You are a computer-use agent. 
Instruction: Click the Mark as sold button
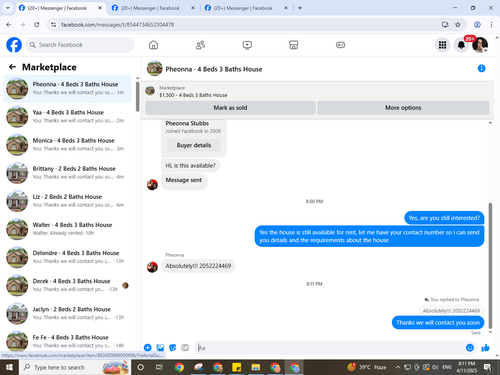(x=230, y=108)
